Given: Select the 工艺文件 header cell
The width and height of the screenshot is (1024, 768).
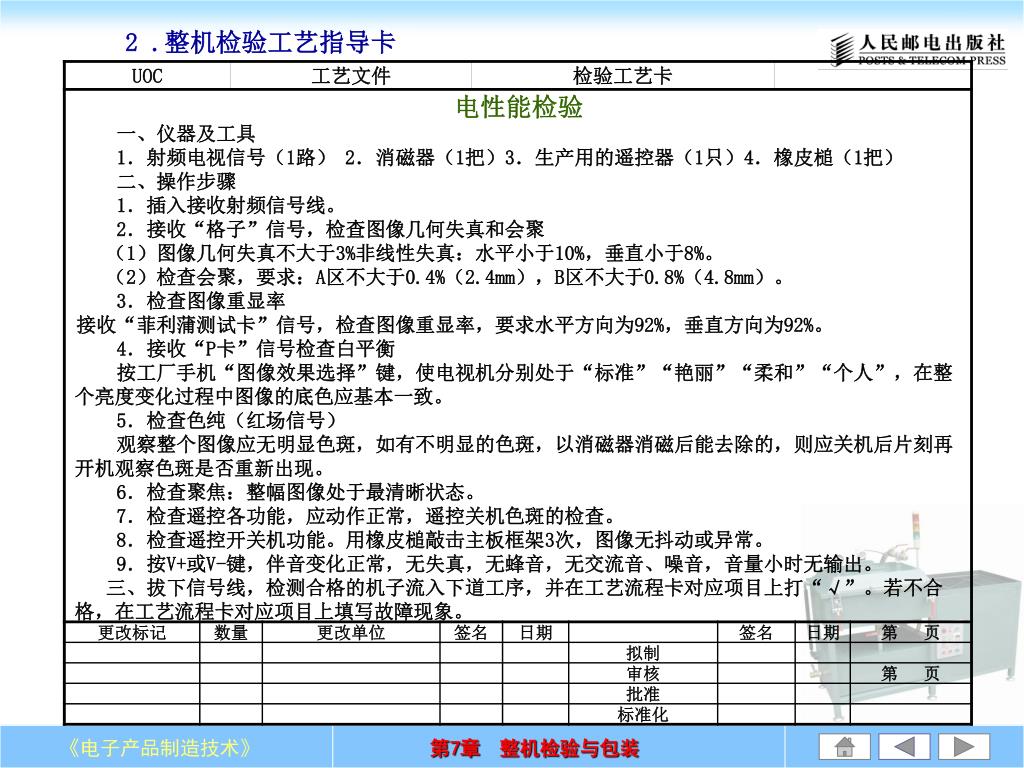Looking at the screenshot, I should point(351,76).
